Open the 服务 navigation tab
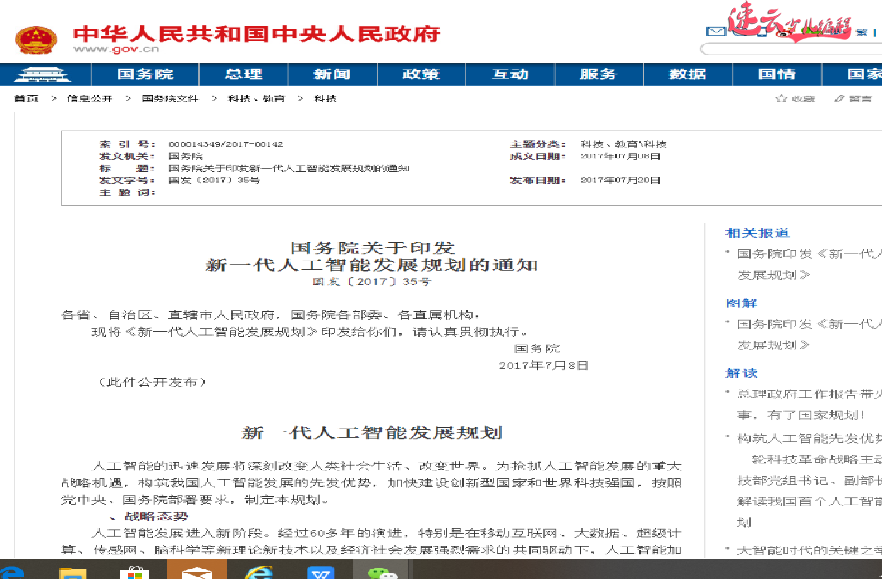Screen dimensions: 883x579 598,75
